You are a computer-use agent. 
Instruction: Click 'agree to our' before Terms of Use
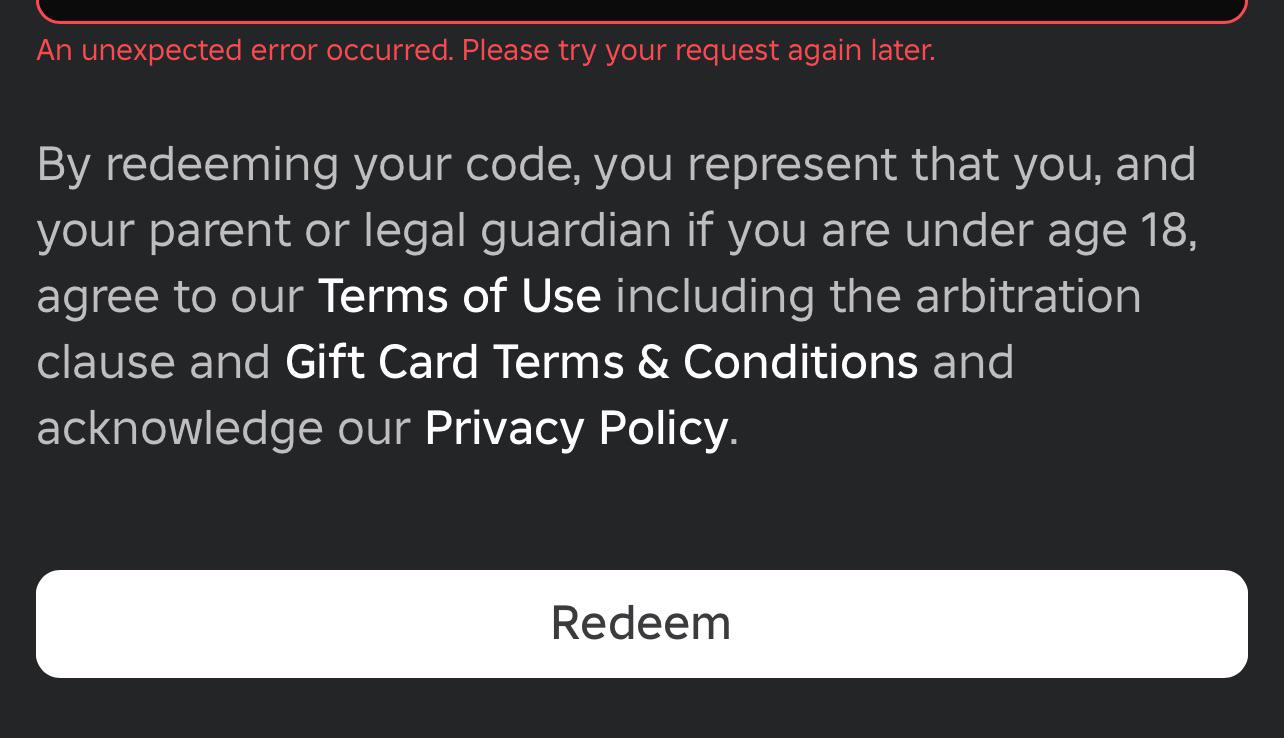(x=170, y=296)
